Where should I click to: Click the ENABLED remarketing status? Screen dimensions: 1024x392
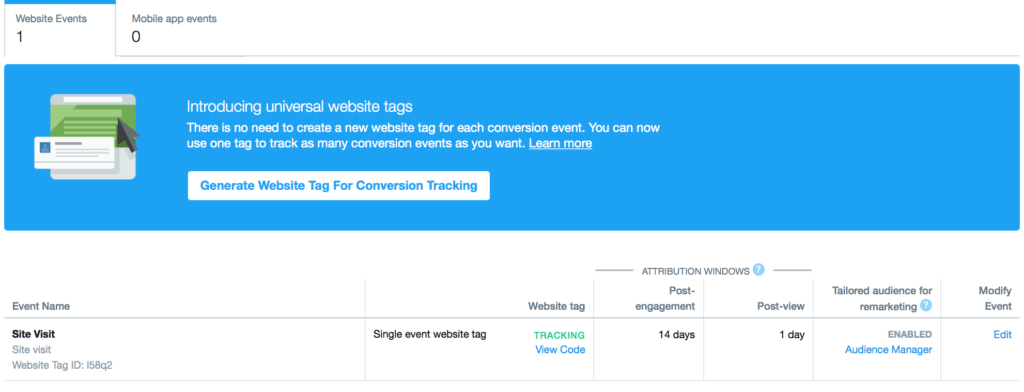tap(910, 335)
